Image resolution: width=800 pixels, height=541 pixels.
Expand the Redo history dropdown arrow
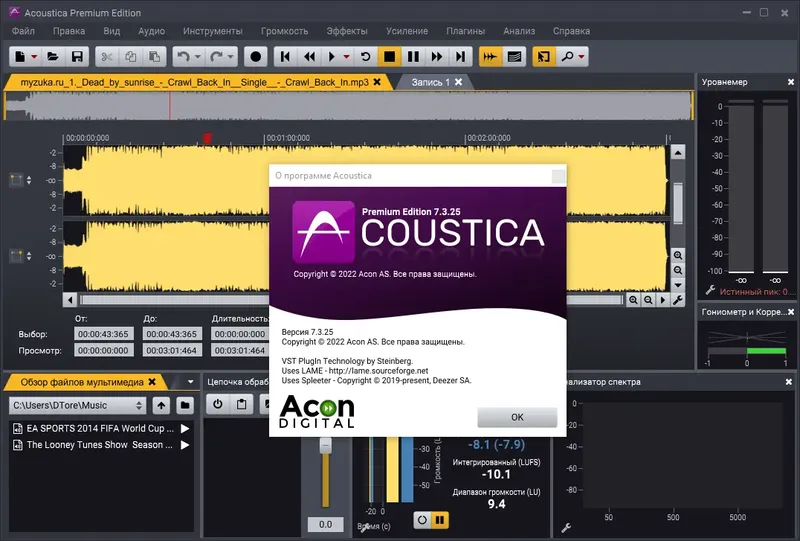(230, 57)
